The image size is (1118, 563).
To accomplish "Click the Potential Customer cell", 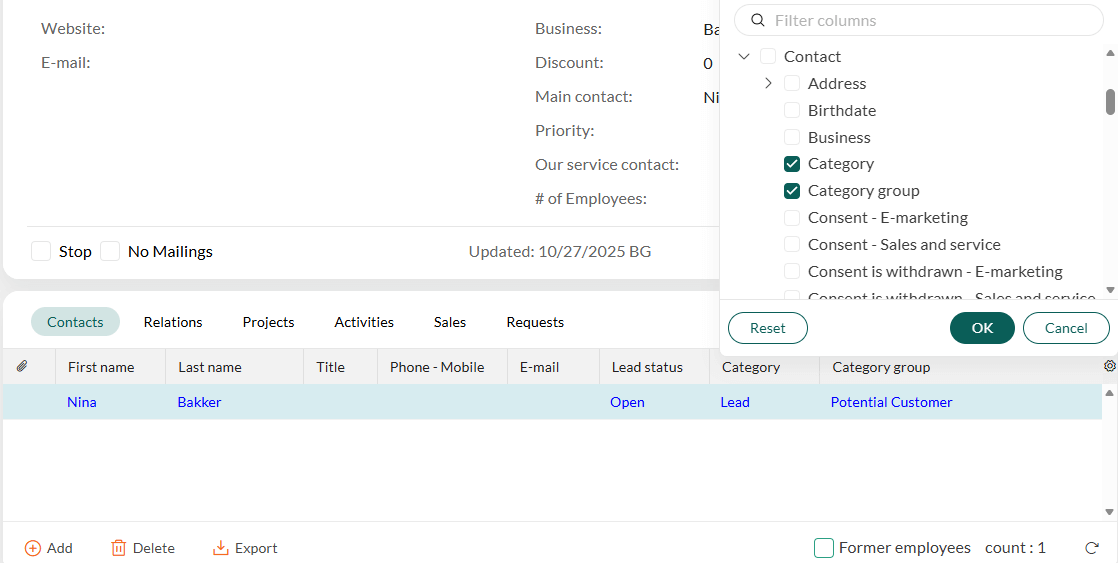I will pyautogui.click(x=891, y=402).
